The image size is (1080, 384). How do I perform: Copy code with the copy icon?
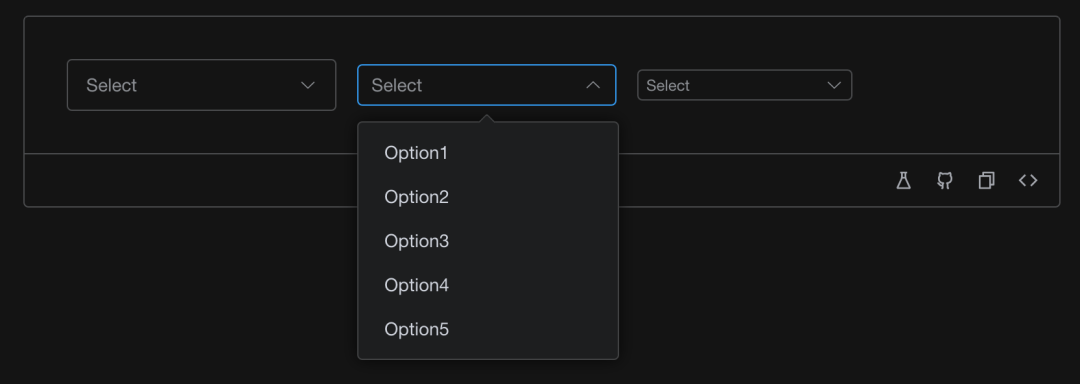986,181
